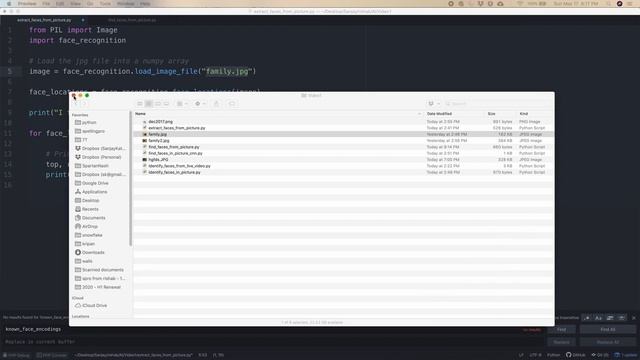Click the Find All button
The height and width of the screenshot is (360, 640).
coord(608,329)
